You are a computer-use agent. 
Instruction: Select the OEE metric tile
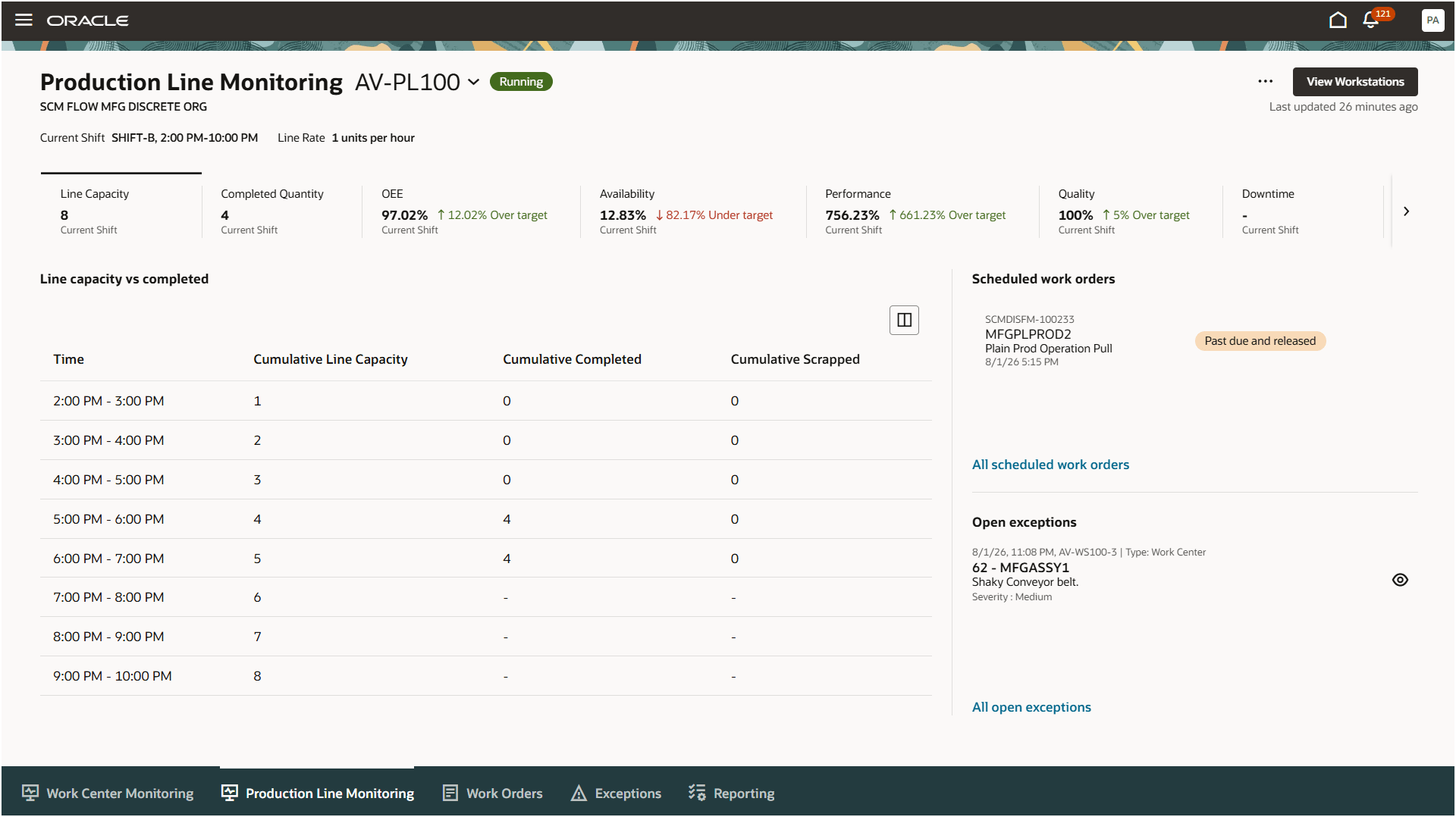pos(471,211)
